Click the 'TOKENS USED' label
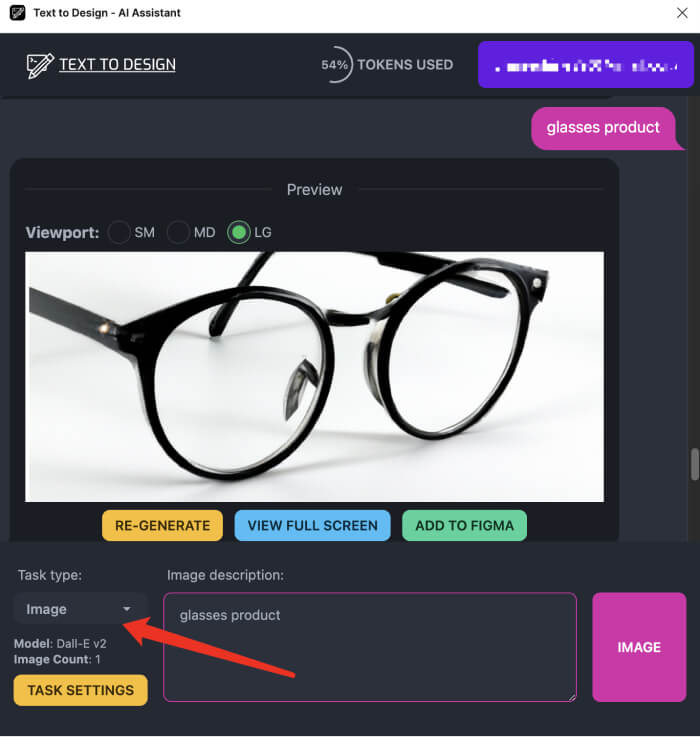This screenshot has height=737, width=700. tap(405, 64)
